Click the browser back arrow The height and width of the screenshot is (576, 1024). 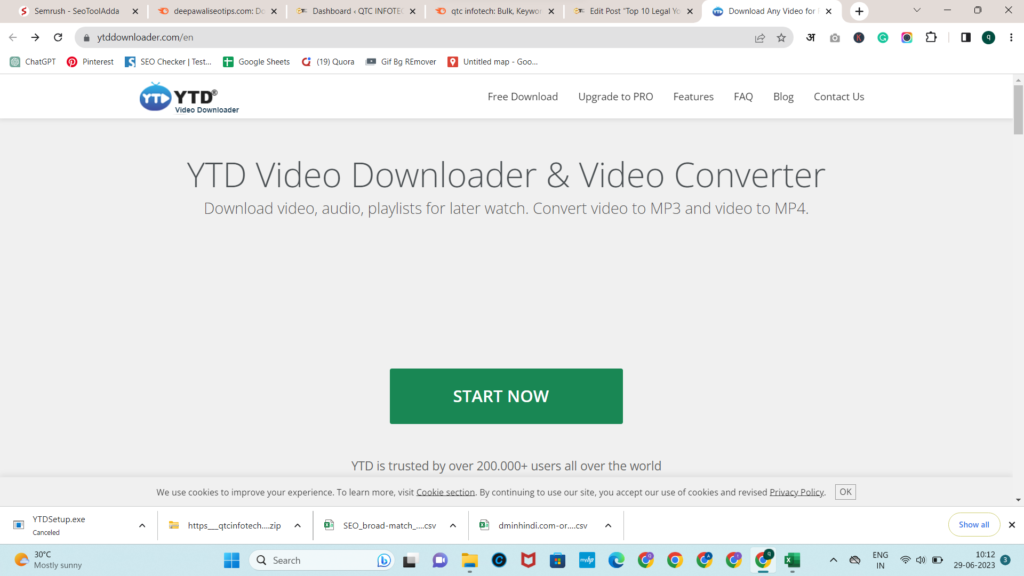click(x=13, y=37)
